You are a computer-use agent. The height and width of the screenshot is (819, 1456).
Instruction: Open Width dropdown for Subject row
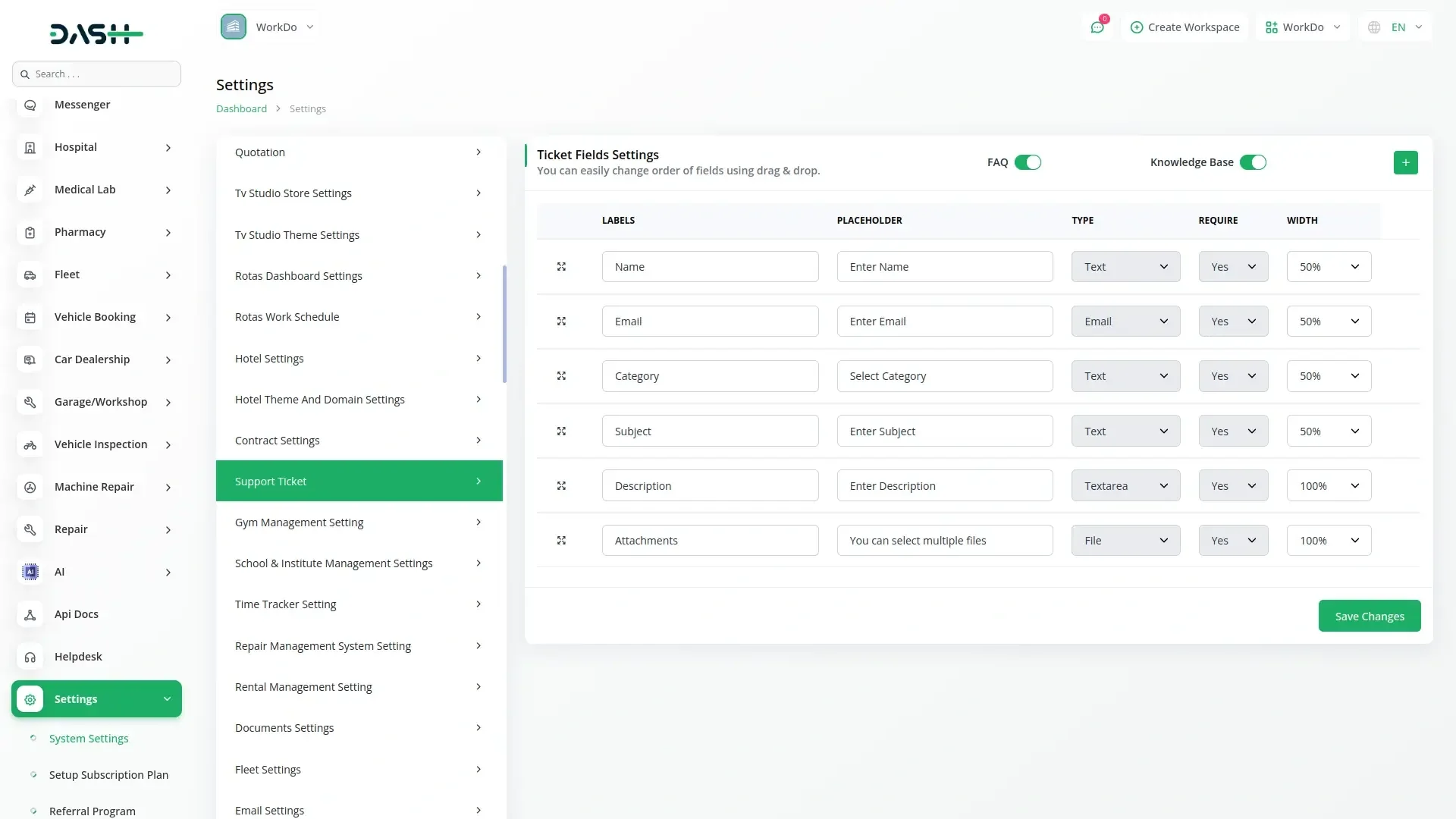point(1329,431)
